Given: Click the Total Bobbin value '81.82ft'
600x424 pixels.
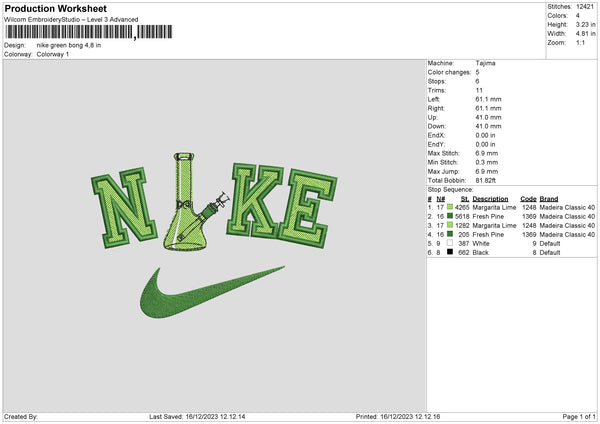Looking at the screenshot, I should point(486,180).
